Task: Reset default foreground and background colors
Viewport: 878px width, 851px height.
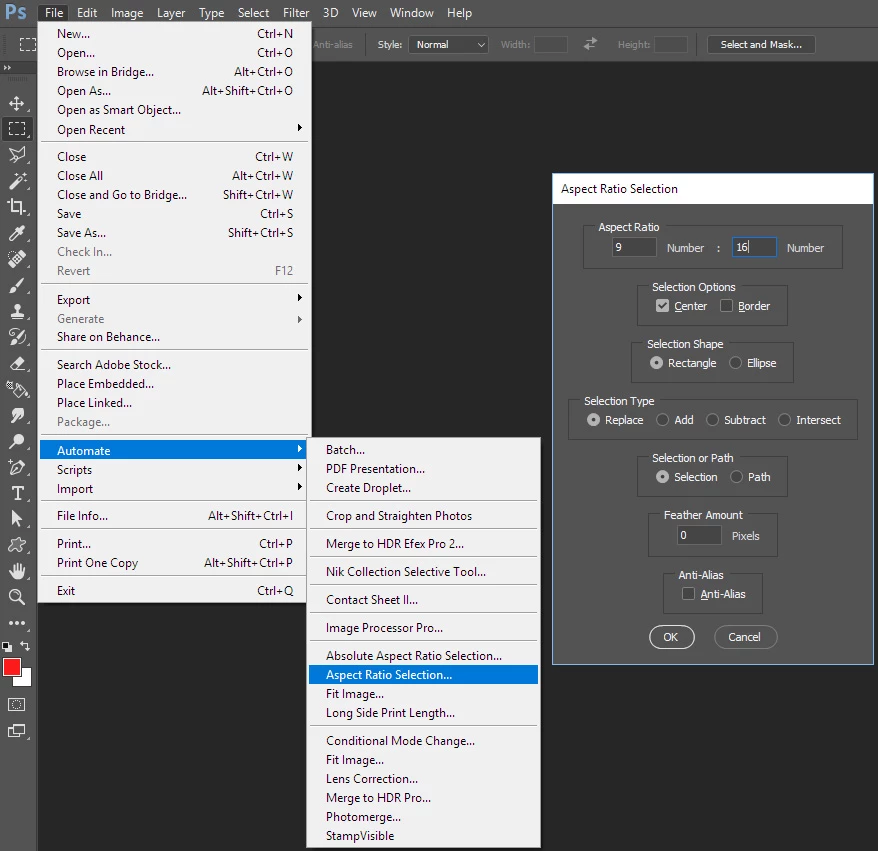Action: 7,647
